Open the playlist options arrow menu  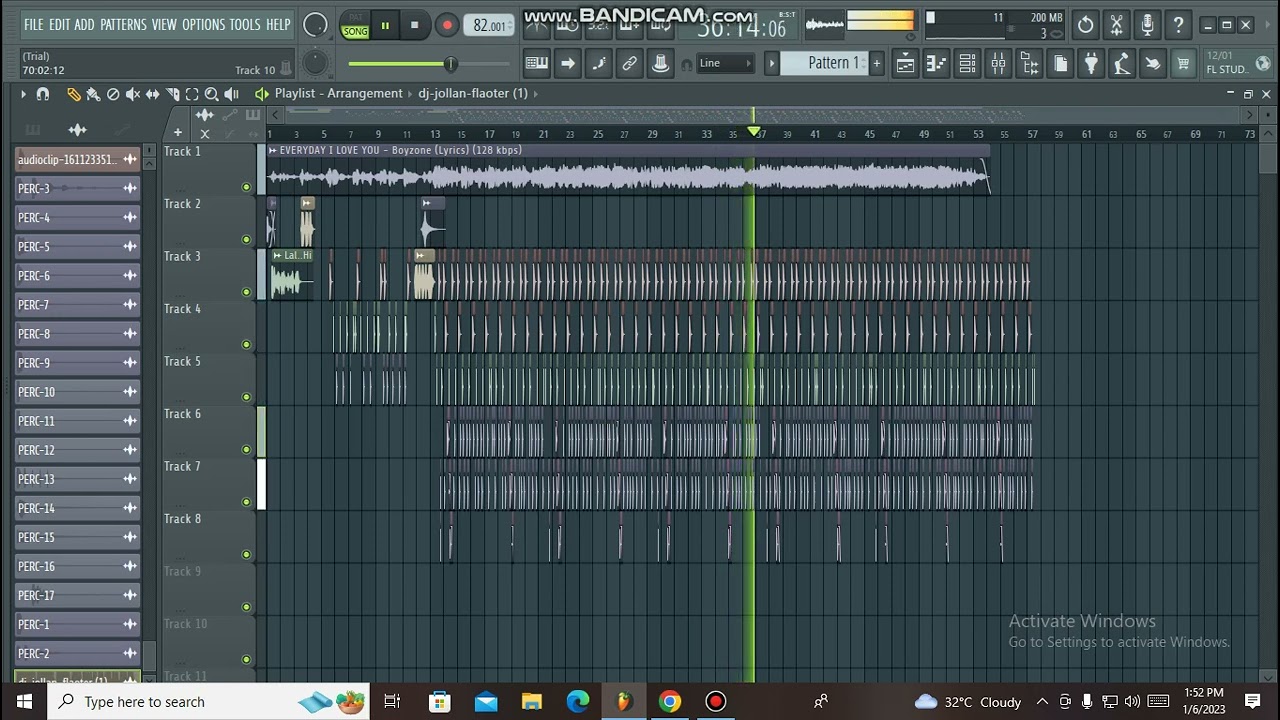point(23,94)
